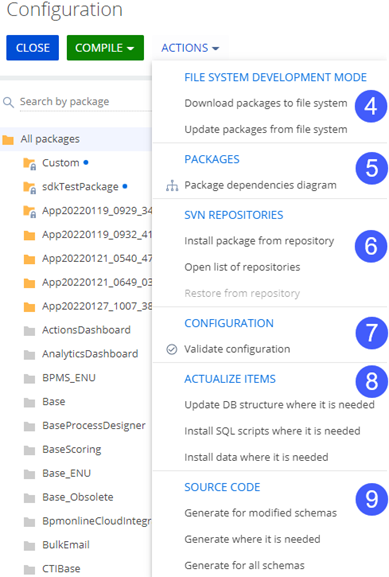
Task: Focus the Search by package field
Action: 85,102
